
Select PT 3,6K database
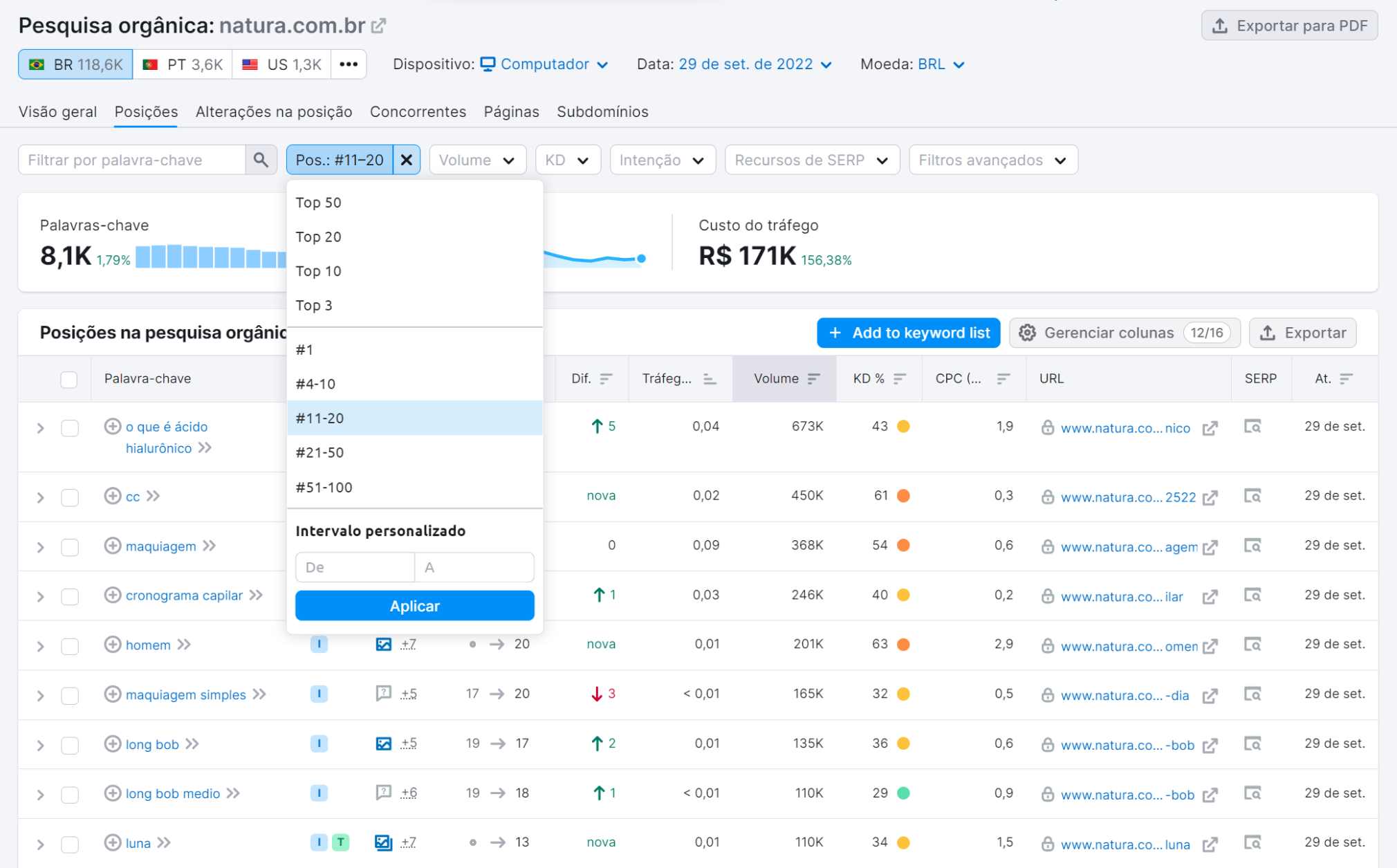tap(183, 64)
